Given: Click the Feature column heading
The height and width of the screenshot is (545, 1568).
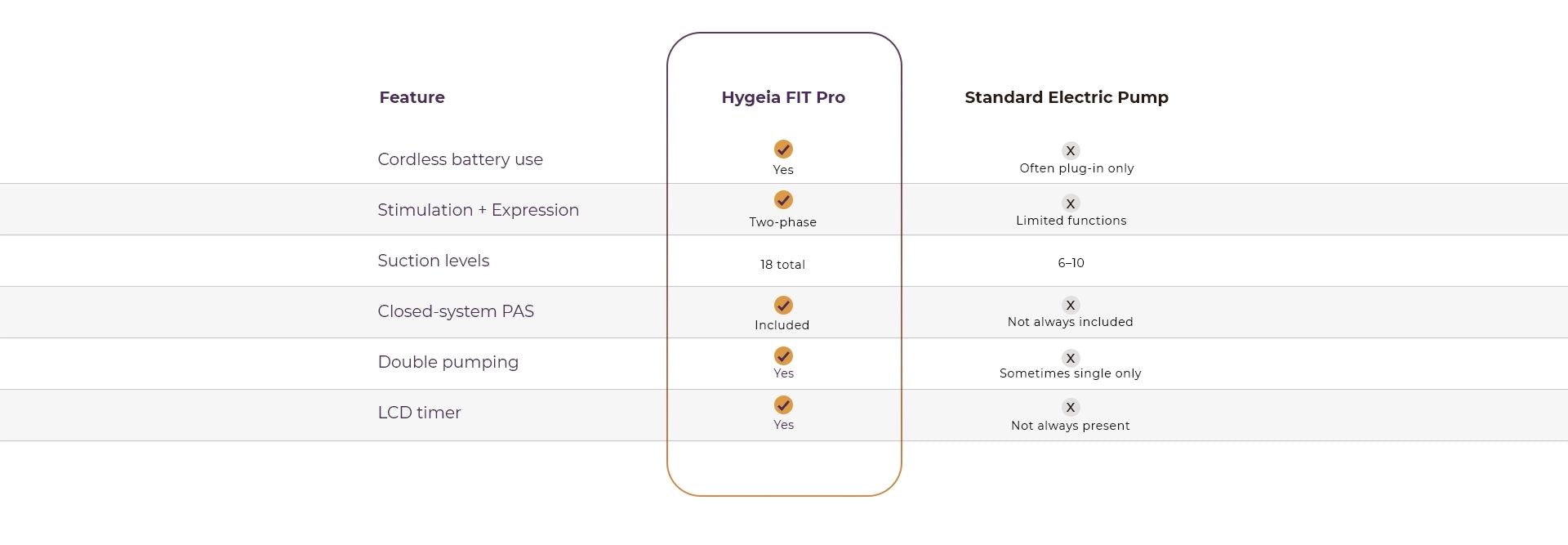Looking at the screenshot, I should point(412,97).
